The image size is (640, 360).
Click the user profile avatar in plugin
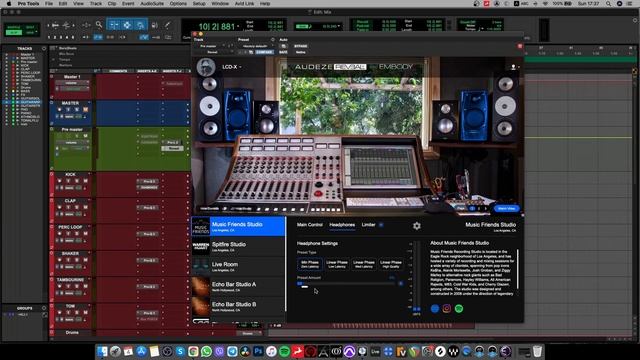[x=206, y=67]
